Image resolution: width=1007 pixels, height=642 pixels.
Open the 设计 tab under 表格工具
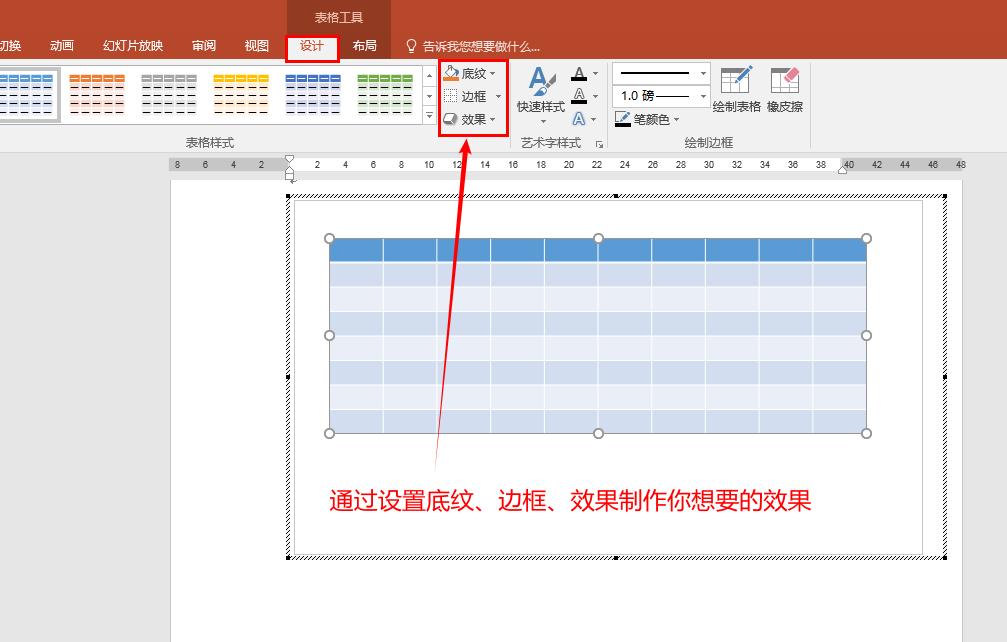(311, 46)
